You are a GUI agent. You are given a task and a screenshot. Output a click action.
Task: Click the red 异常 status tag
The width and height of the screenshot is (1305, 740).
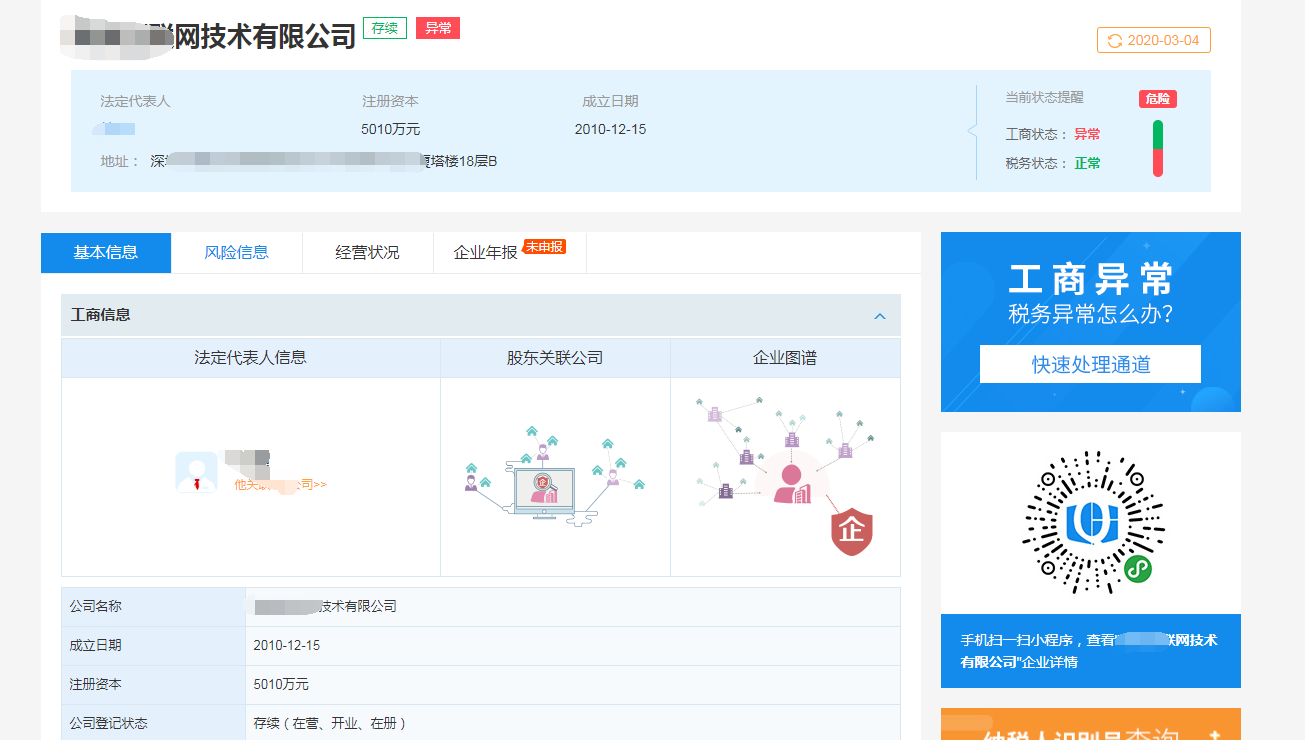(x=437, y=28)
